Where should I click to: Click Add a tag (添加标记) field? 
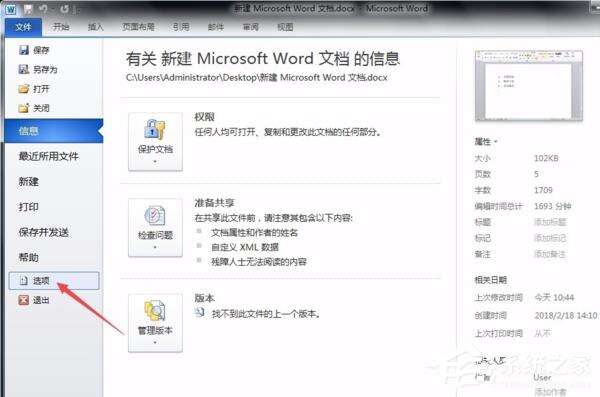(550, 238)
